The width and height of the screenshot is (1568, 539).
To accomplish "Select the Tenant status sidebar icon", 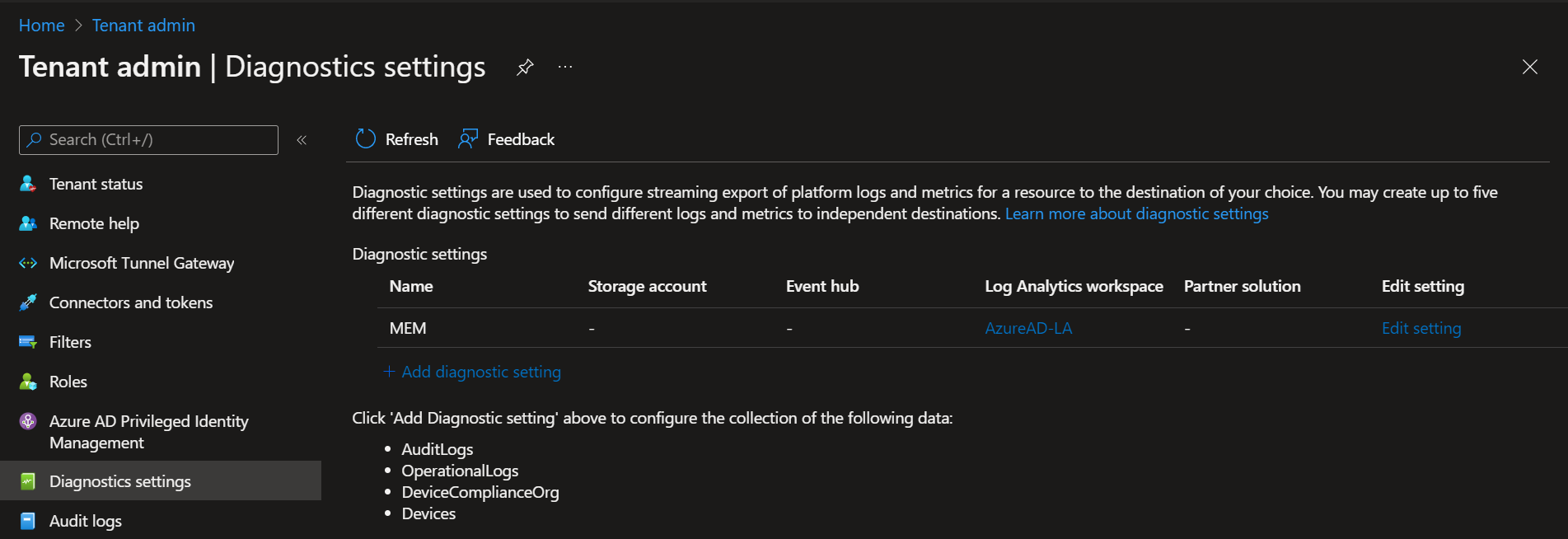I will [x=28, y=184].
